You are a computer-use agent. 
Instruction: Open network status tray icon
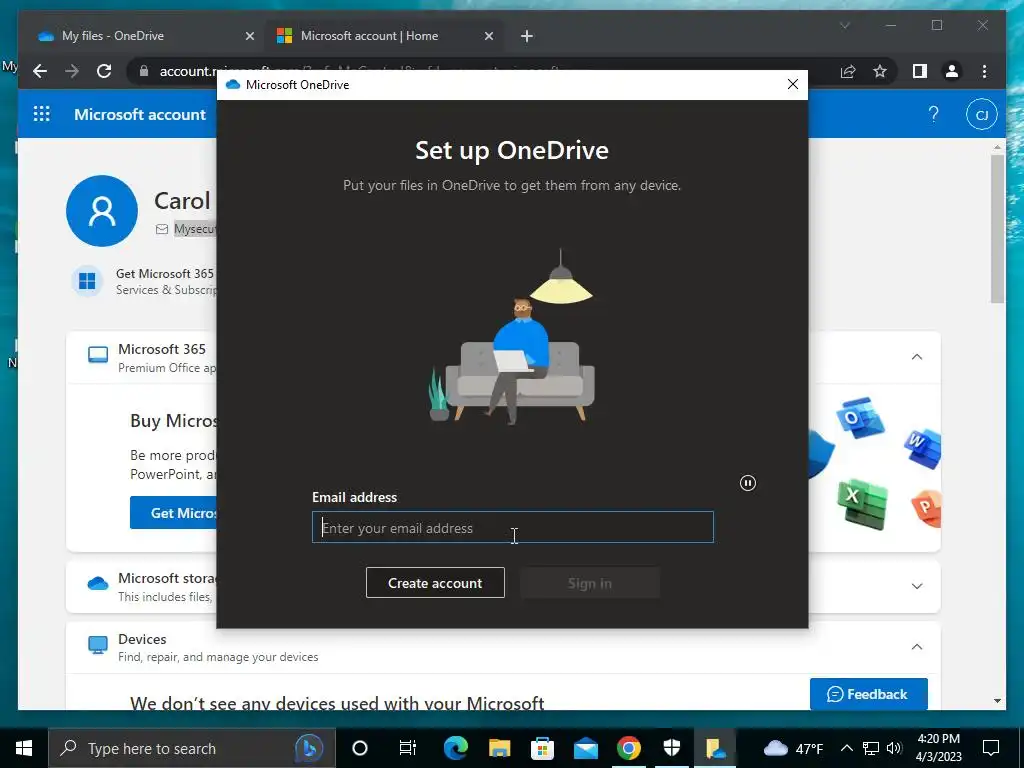click(871, 748)
